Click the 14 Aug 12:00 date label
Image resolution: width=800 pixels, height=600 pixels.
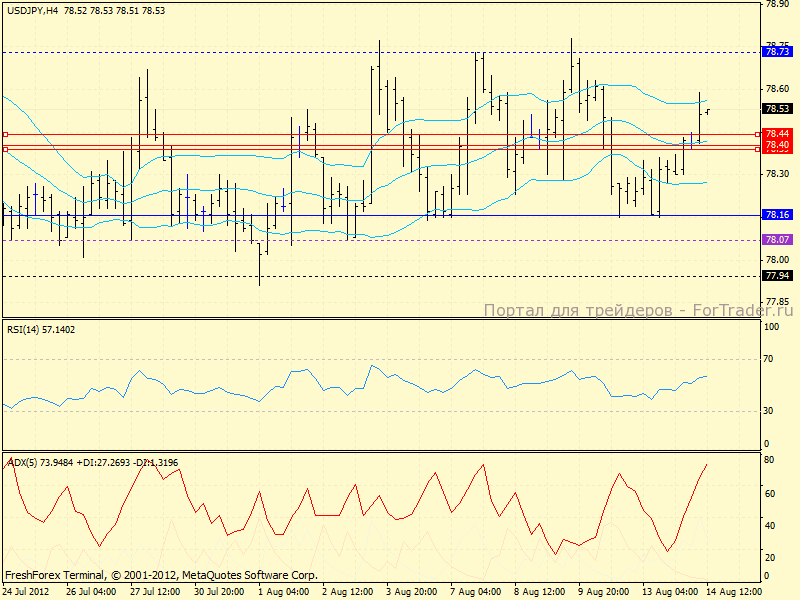tap(740, 592)
